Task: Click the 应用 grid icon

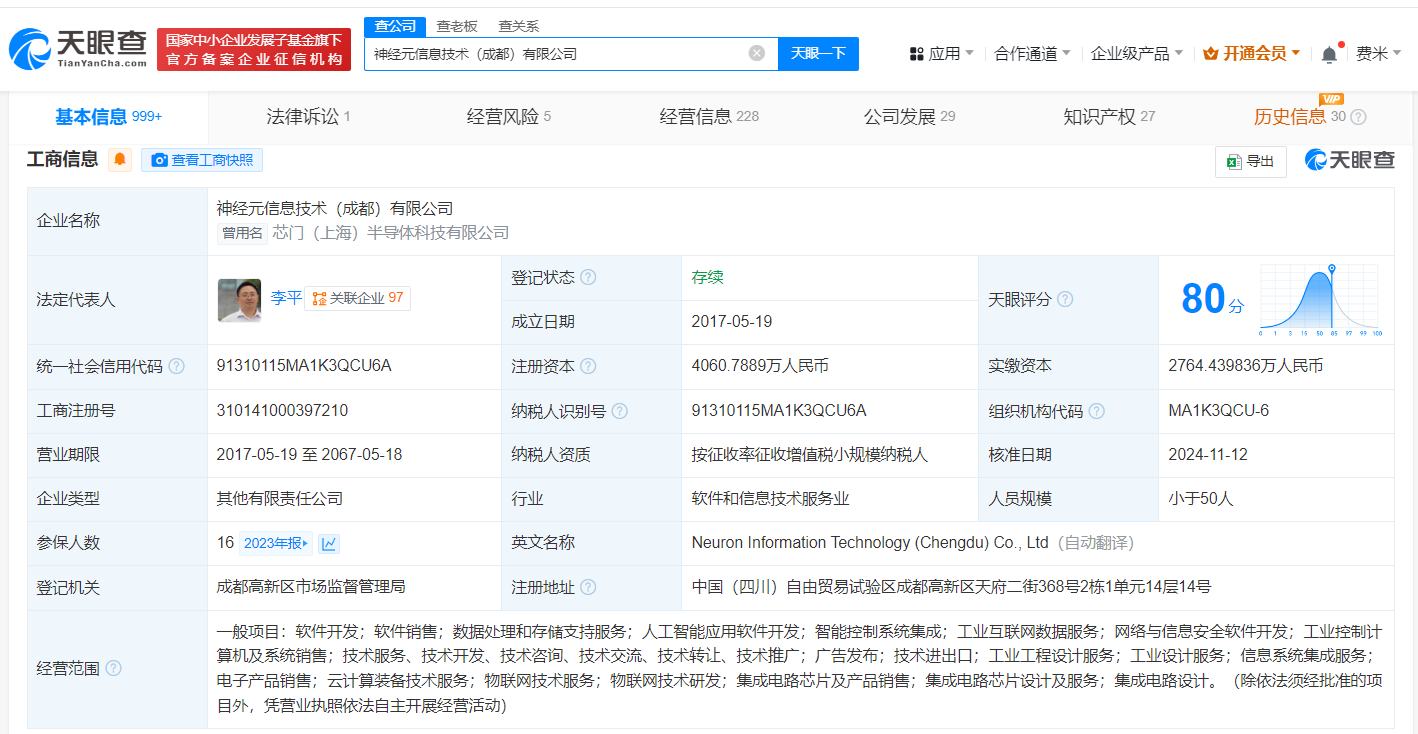Action: pos(917,54)
